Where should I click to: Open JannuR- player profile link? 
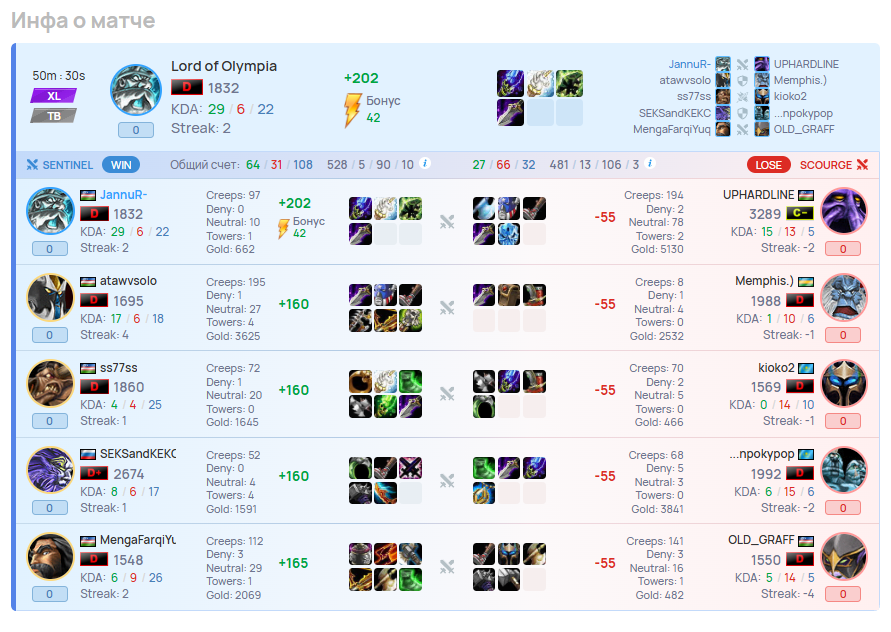[123, 195]
